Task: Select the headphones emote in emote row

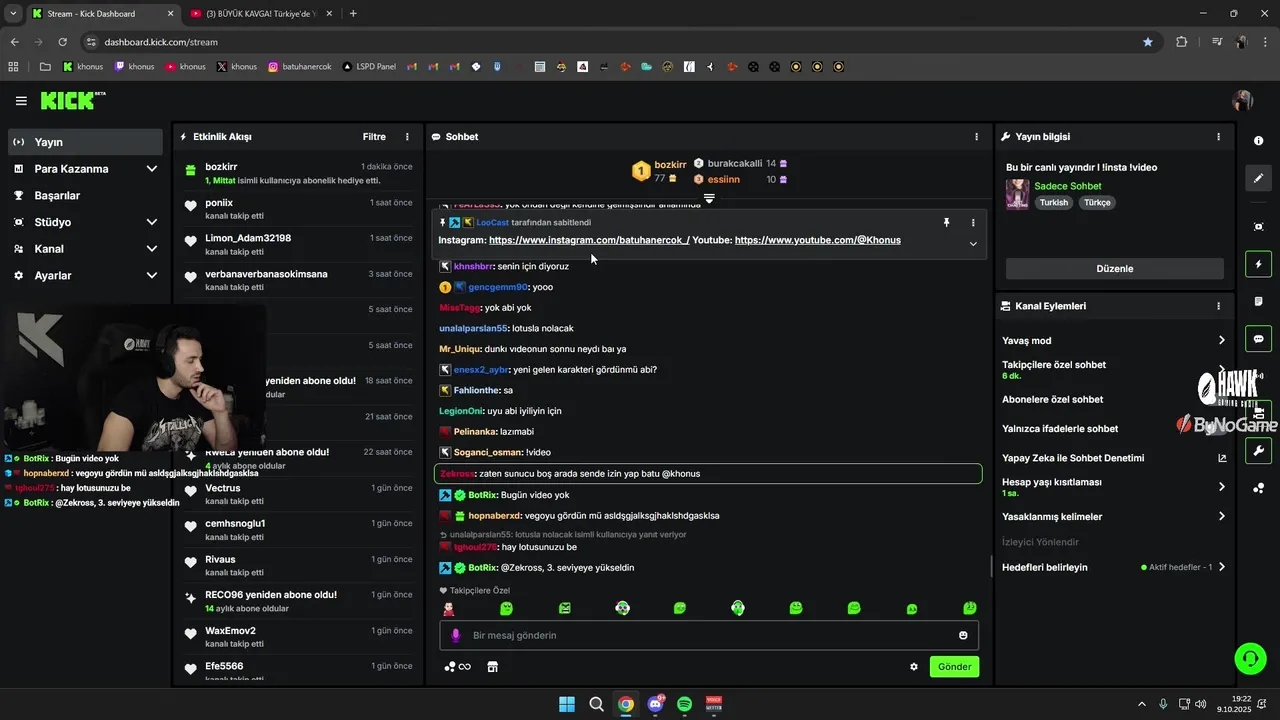Action: (738, 608)
